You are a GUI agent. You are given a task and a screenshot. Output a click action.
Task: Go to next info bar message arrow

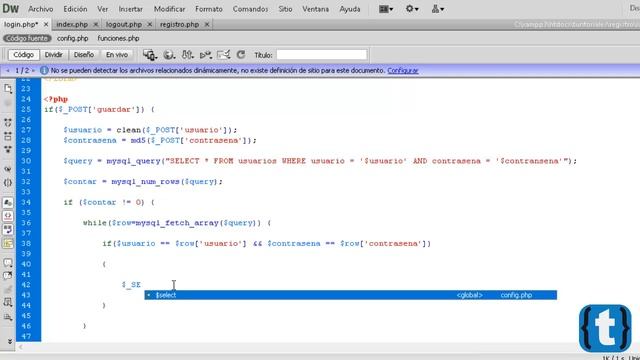click(33, 71)
